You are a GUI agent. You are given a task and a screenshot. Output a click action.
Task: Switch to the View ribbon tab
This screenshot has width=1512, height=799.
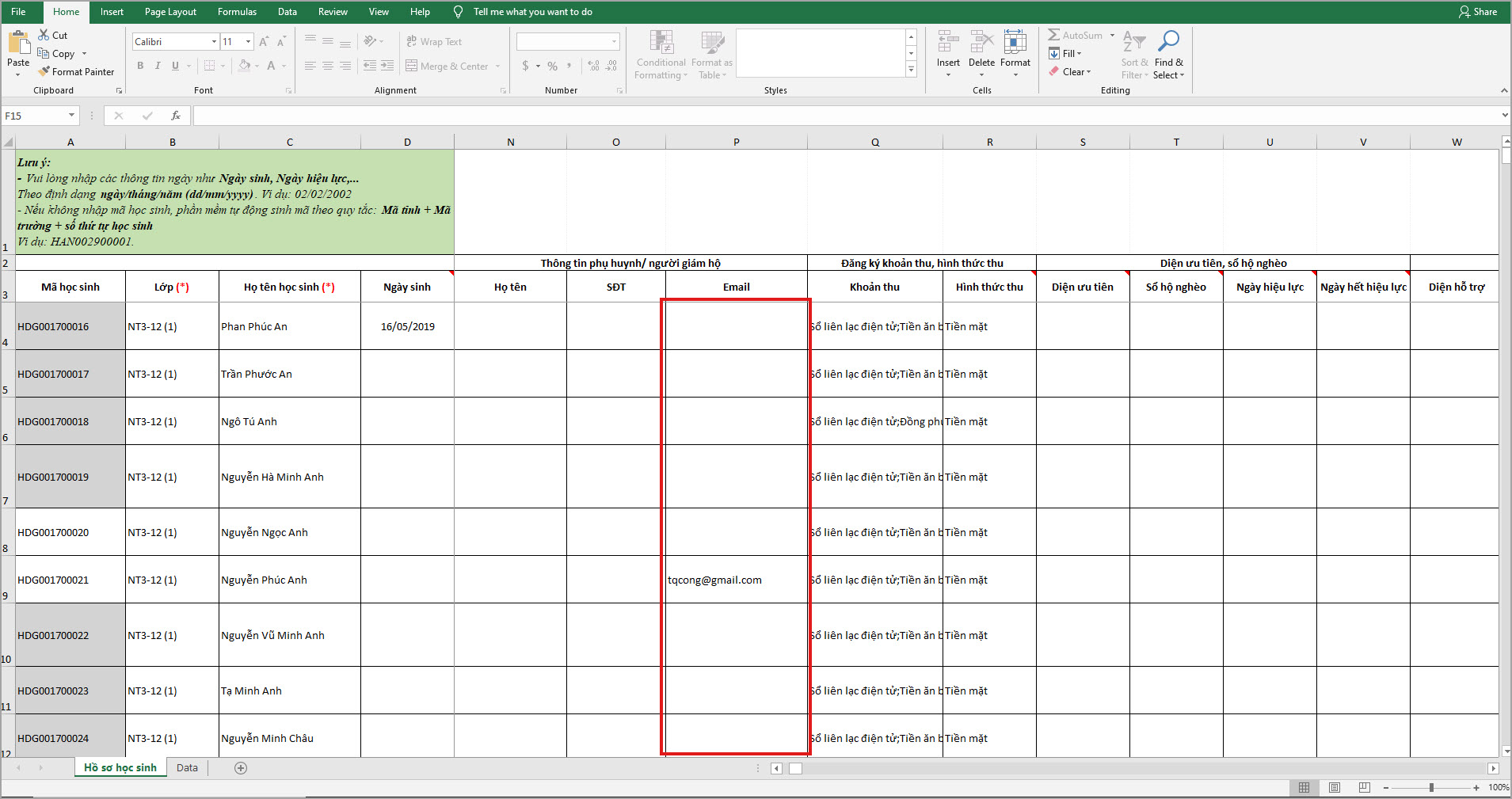(379, 12)
